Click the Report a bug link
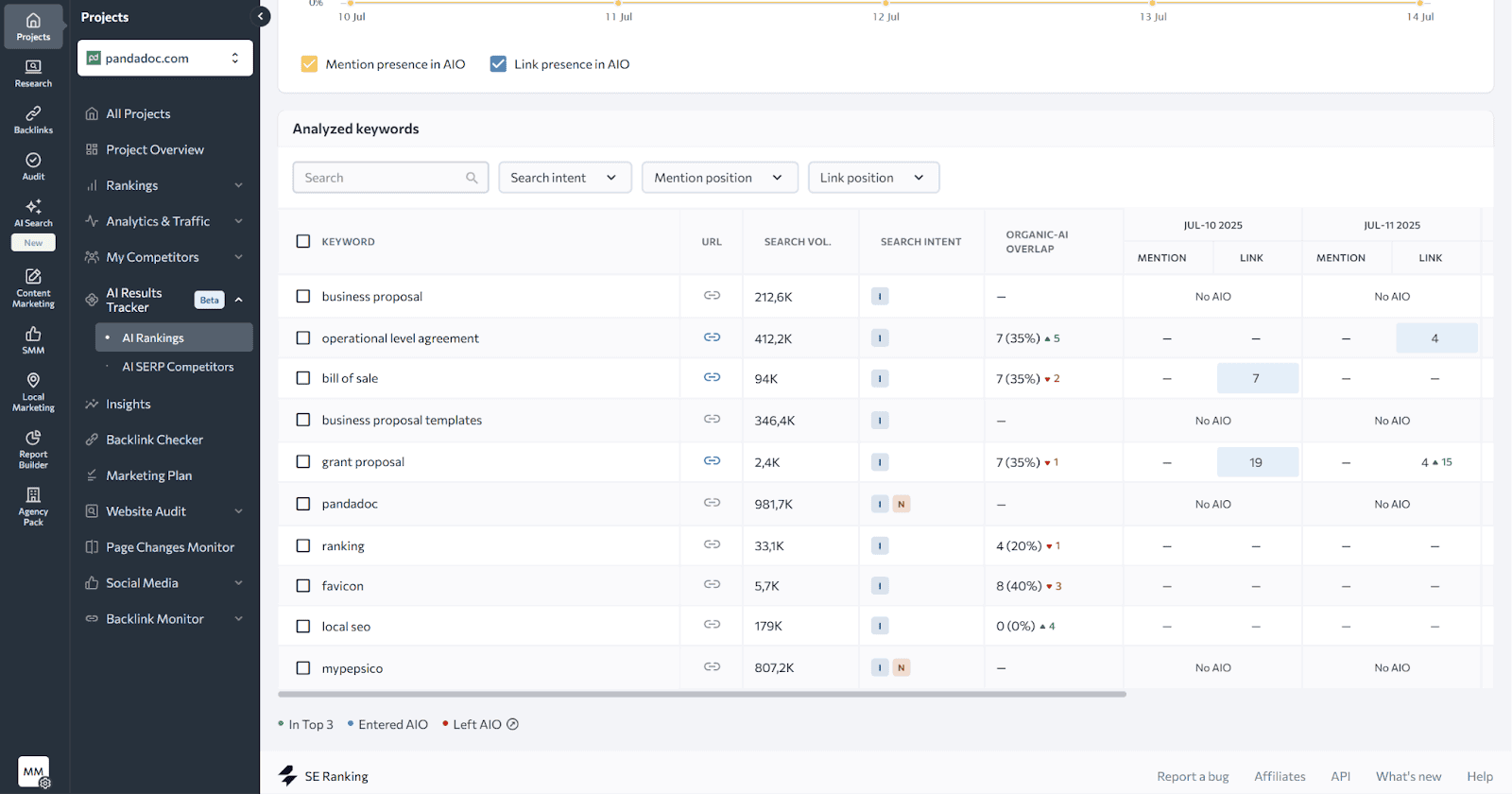Viewport: 1512px width, 794px height. (1193, 776)
